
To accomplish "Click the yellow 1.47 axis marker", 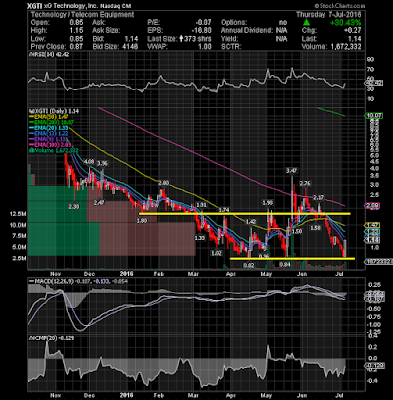I will click(x=373, y=225).
